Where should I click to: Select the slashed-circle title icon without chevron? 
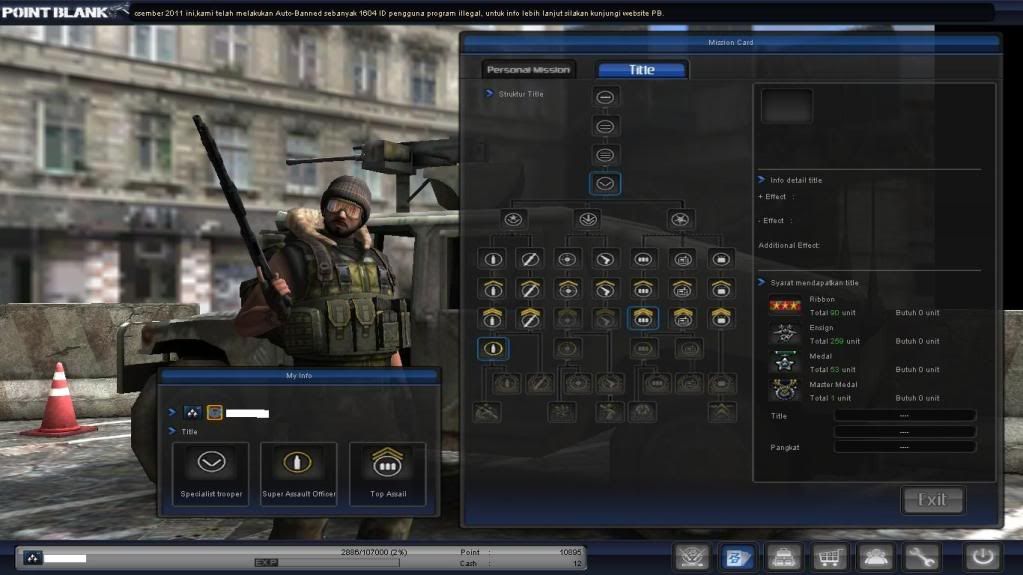coord(529,259)
